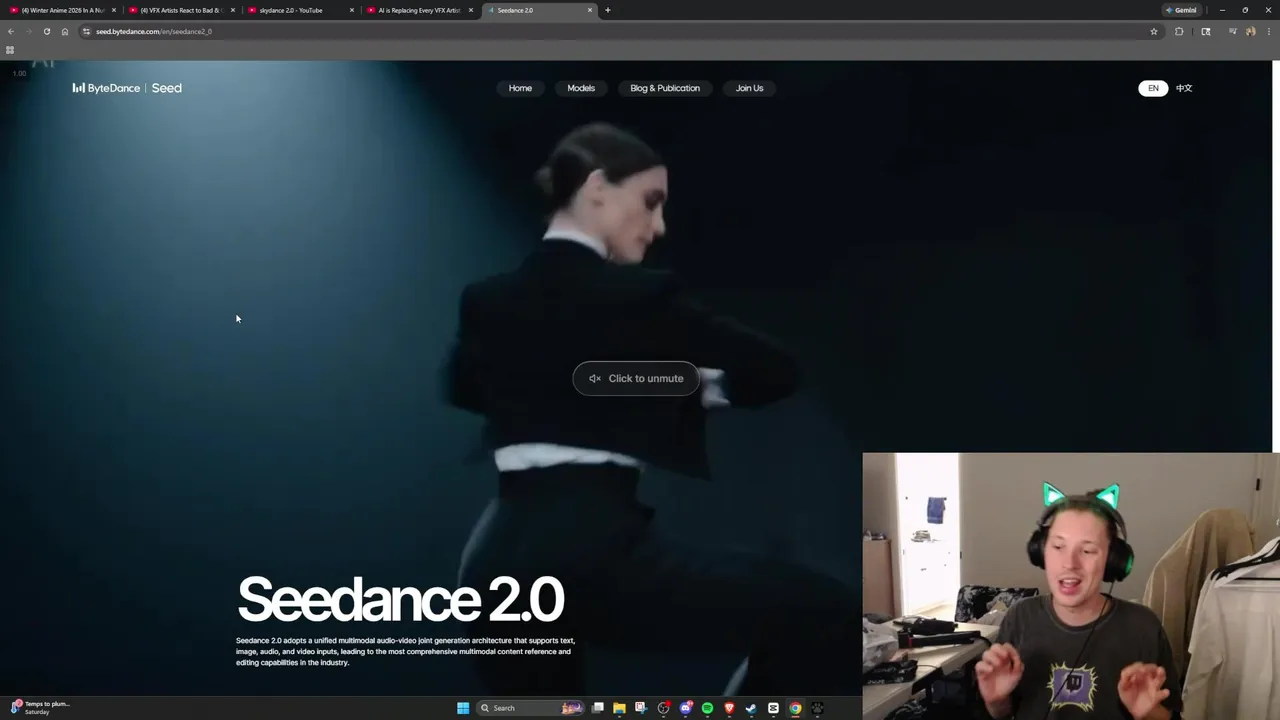The width and height of the screenshot is (1280, 720).
Task: Open Discord from taskbar
Action: click(686, 708)
